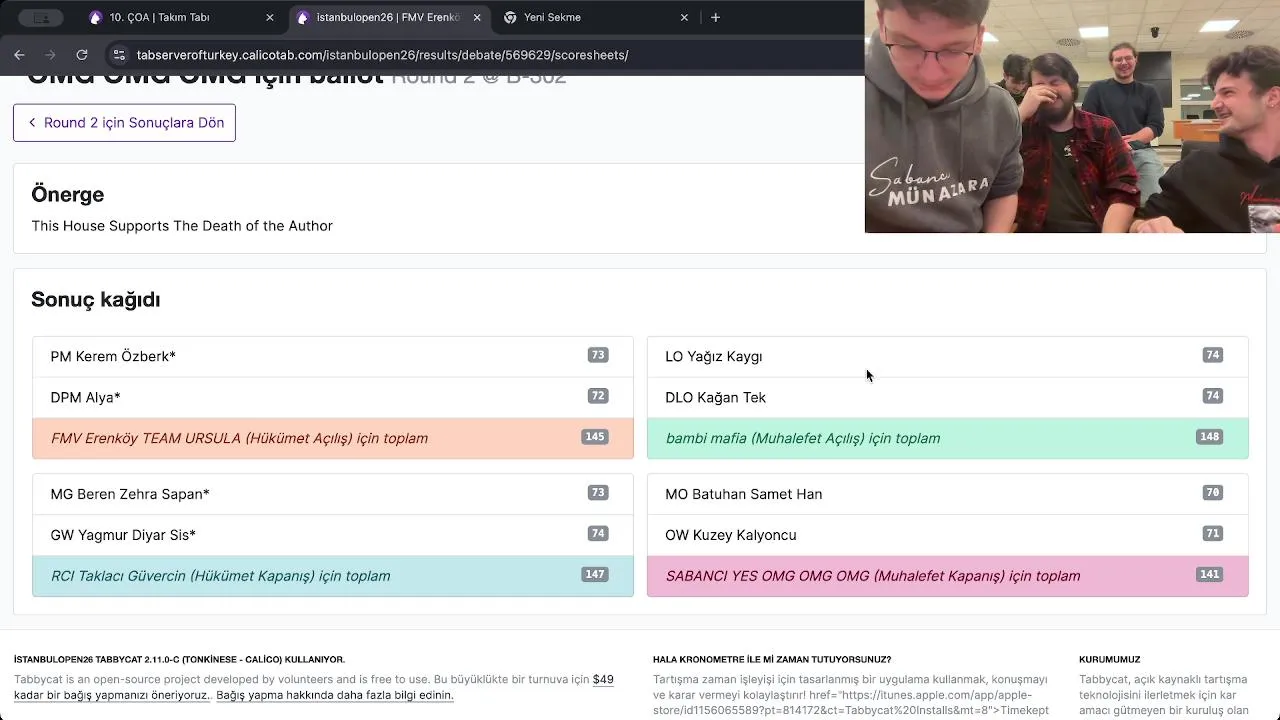Click score badge 71 for Kuzey Kalyoncu

[1213, 534]
